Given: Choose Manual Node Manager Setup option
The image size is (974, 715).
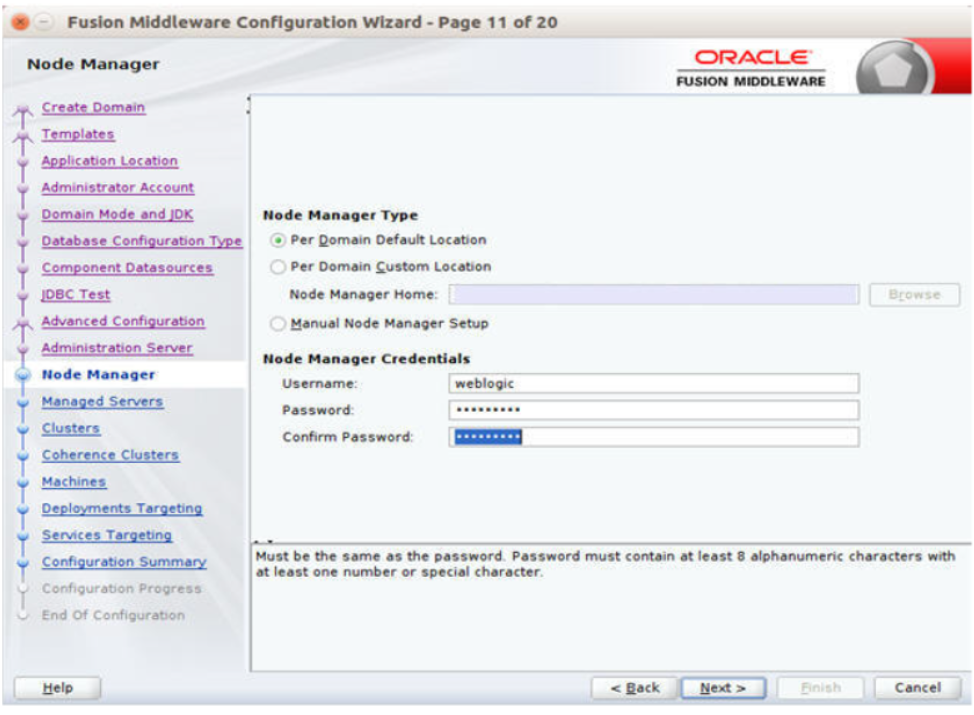Looking at the screenshot, I should click(278, 324).
